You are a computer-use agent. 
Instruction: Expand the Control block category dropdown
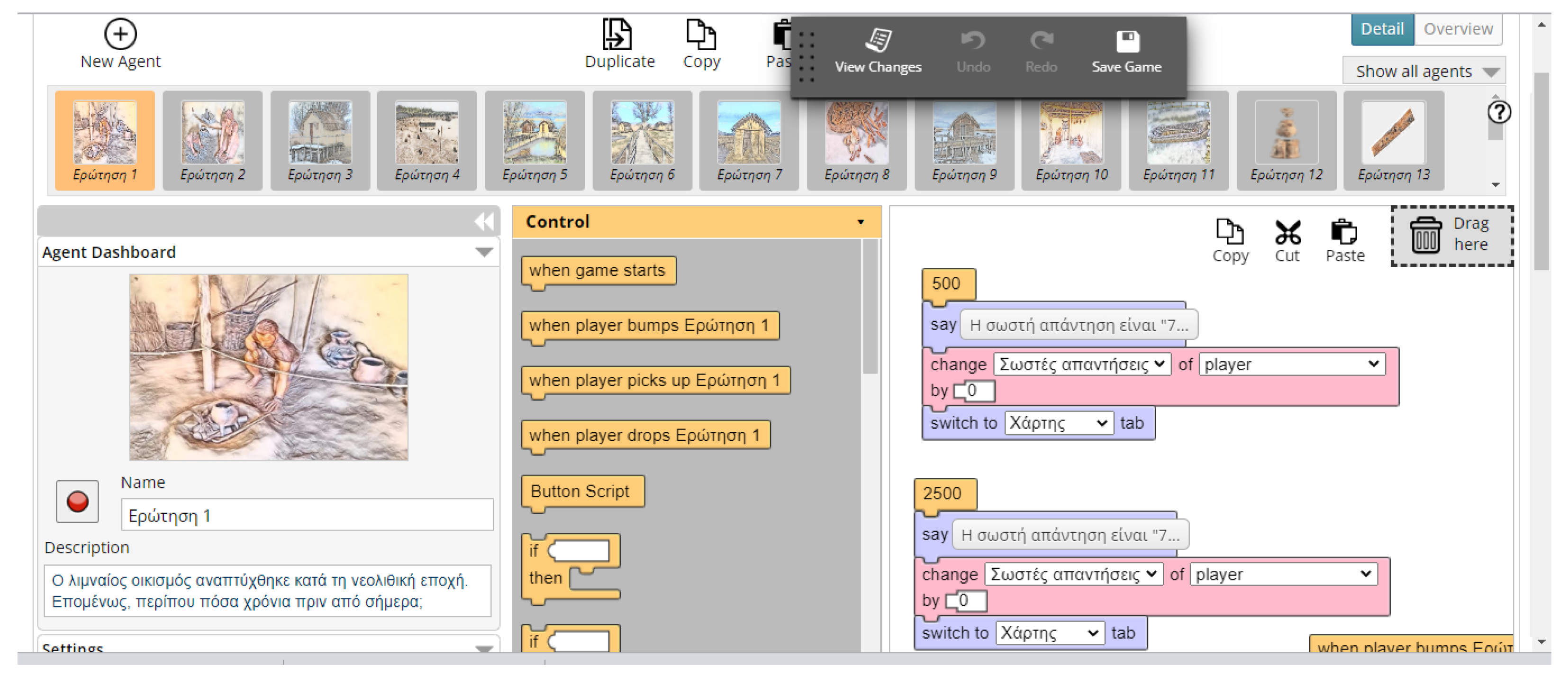point(860,222)
